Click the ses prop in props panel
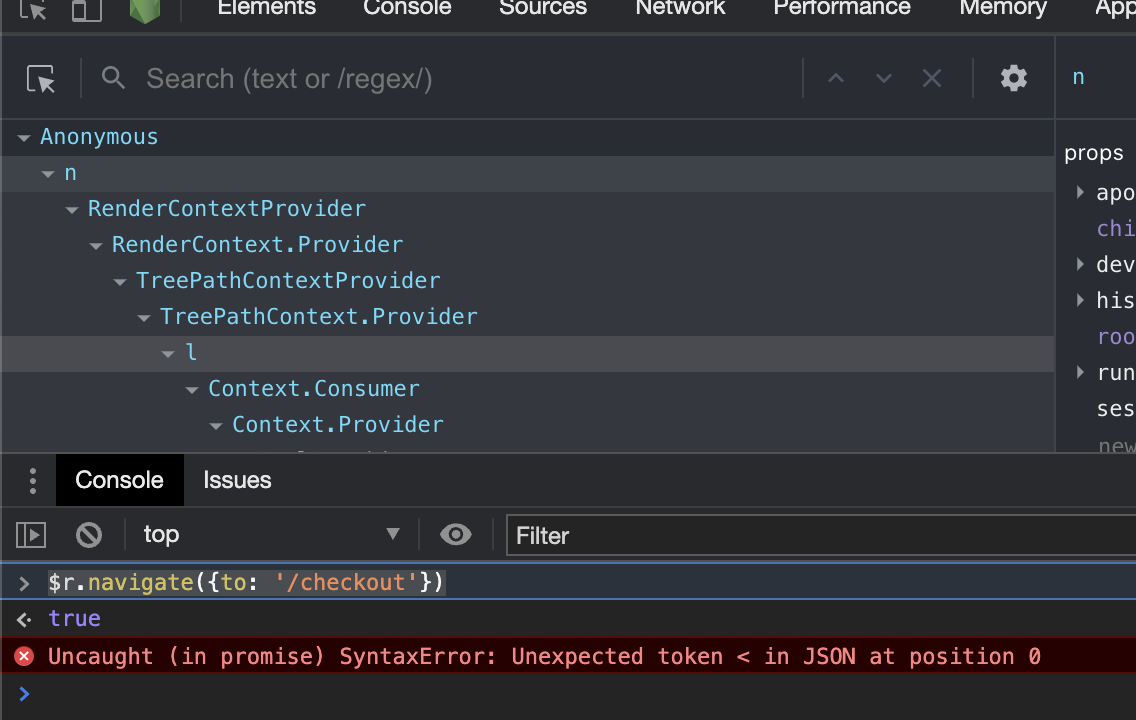 [1116, 409]
